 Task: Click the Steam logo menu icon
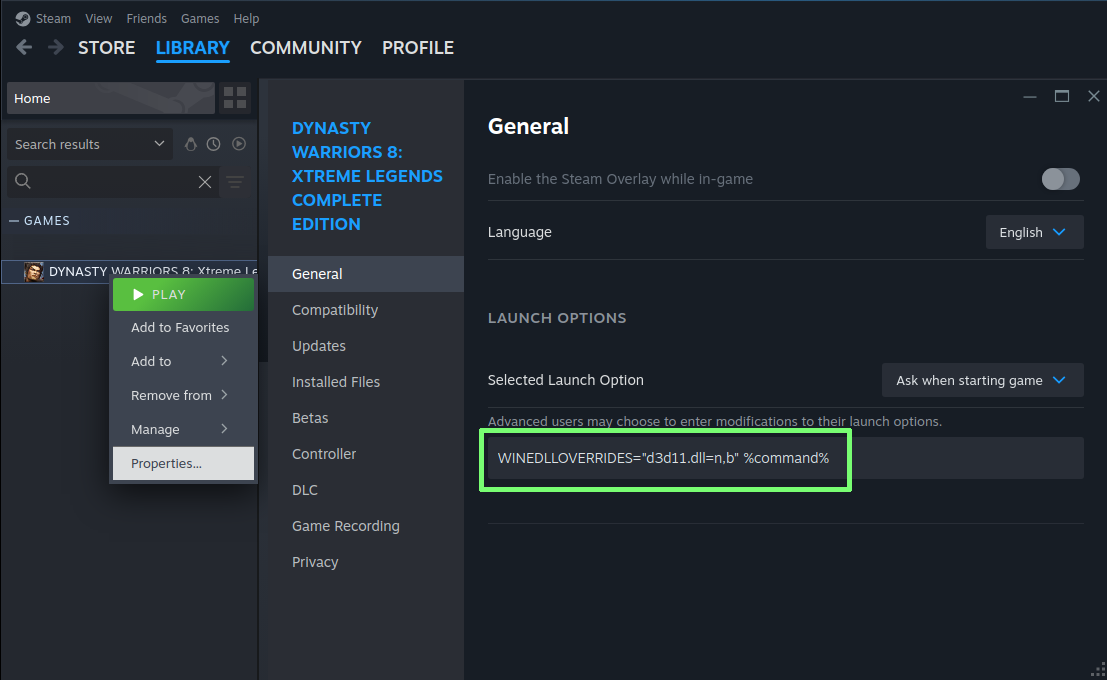23,18
